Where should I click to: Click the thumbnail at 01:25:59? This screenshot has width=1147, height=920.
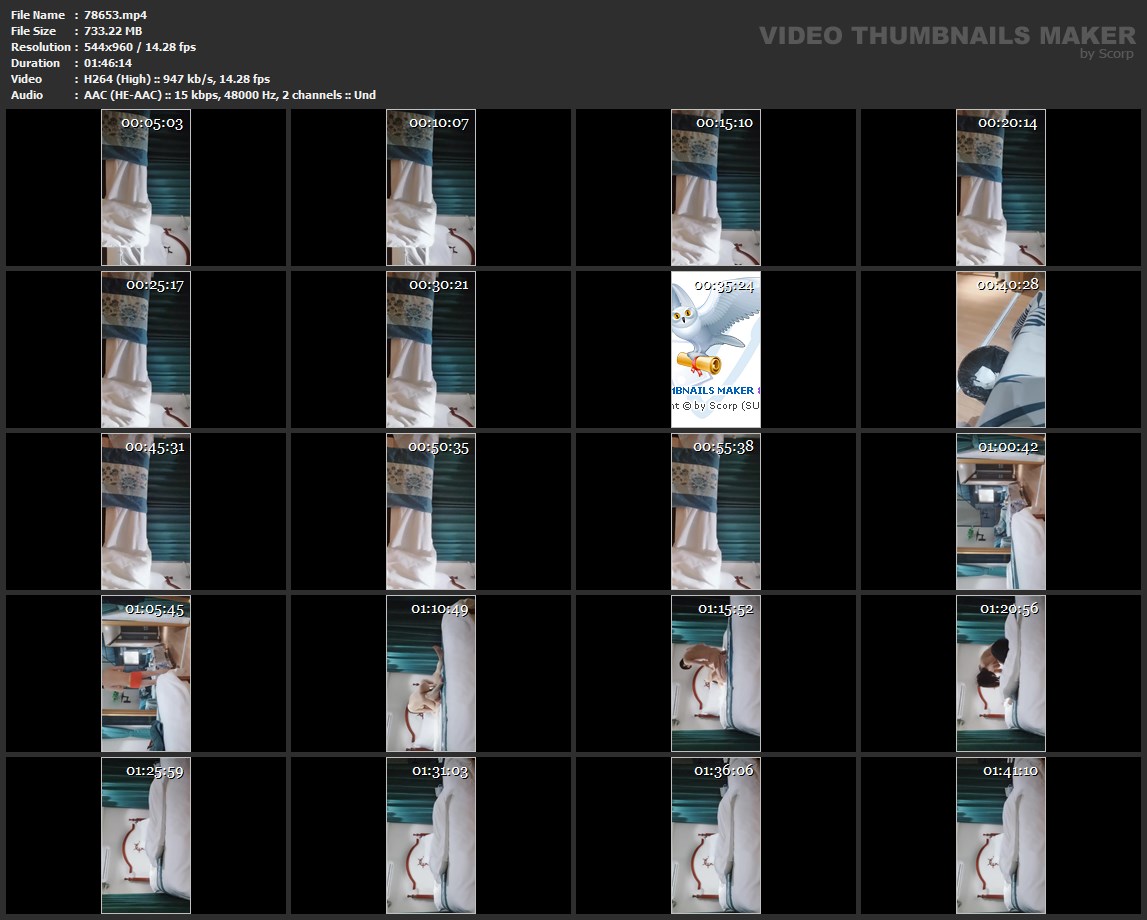146,836
